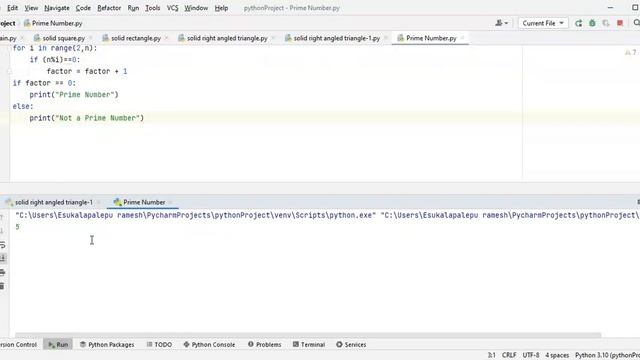This screenshot has height=360, width=640.
Task: Toggle soft-wrap in the Run console
Action: tap(3, 245)
